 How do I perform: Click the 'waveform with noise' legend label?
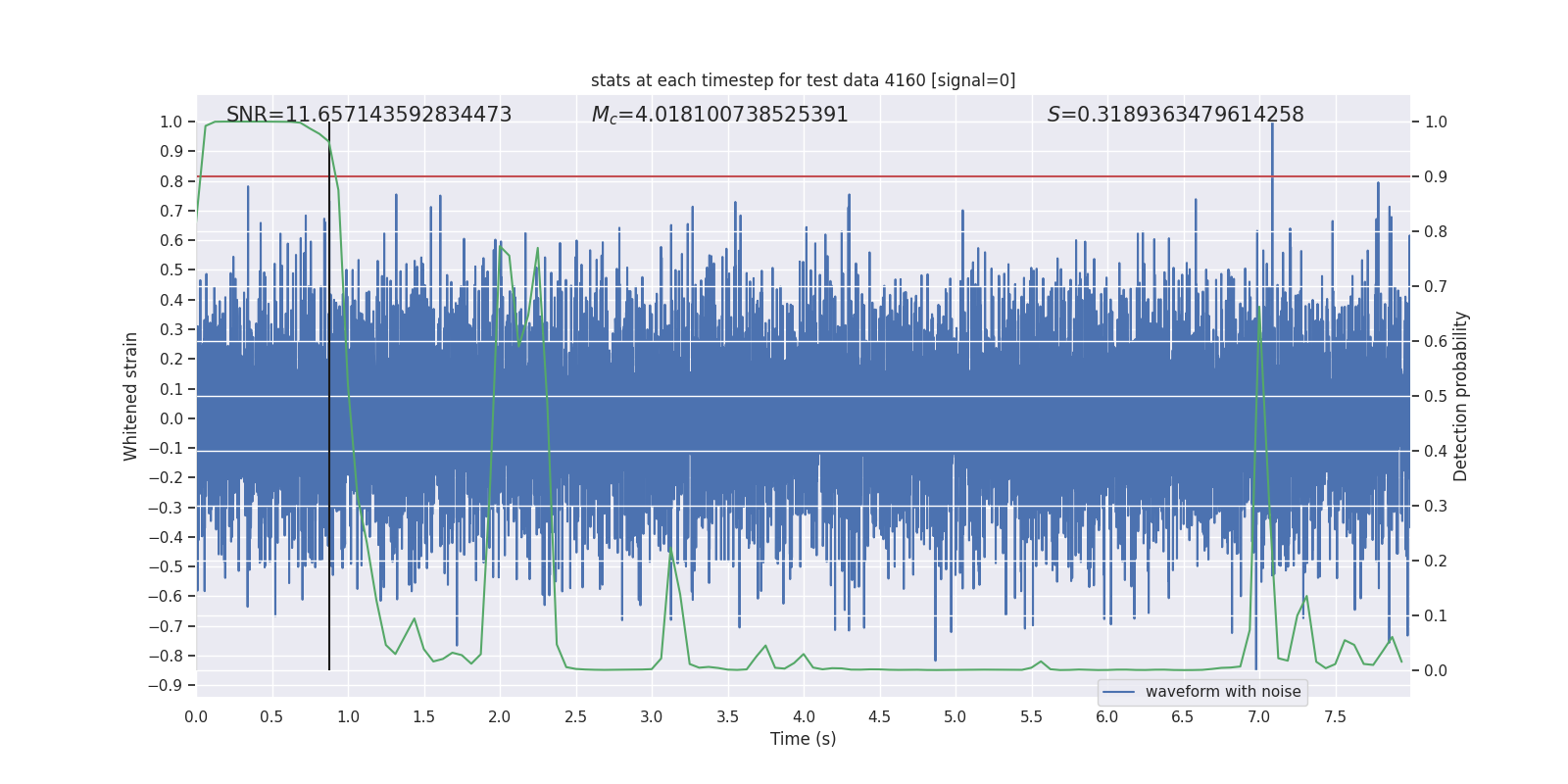pyautogui.click(x=1223, y=692)
